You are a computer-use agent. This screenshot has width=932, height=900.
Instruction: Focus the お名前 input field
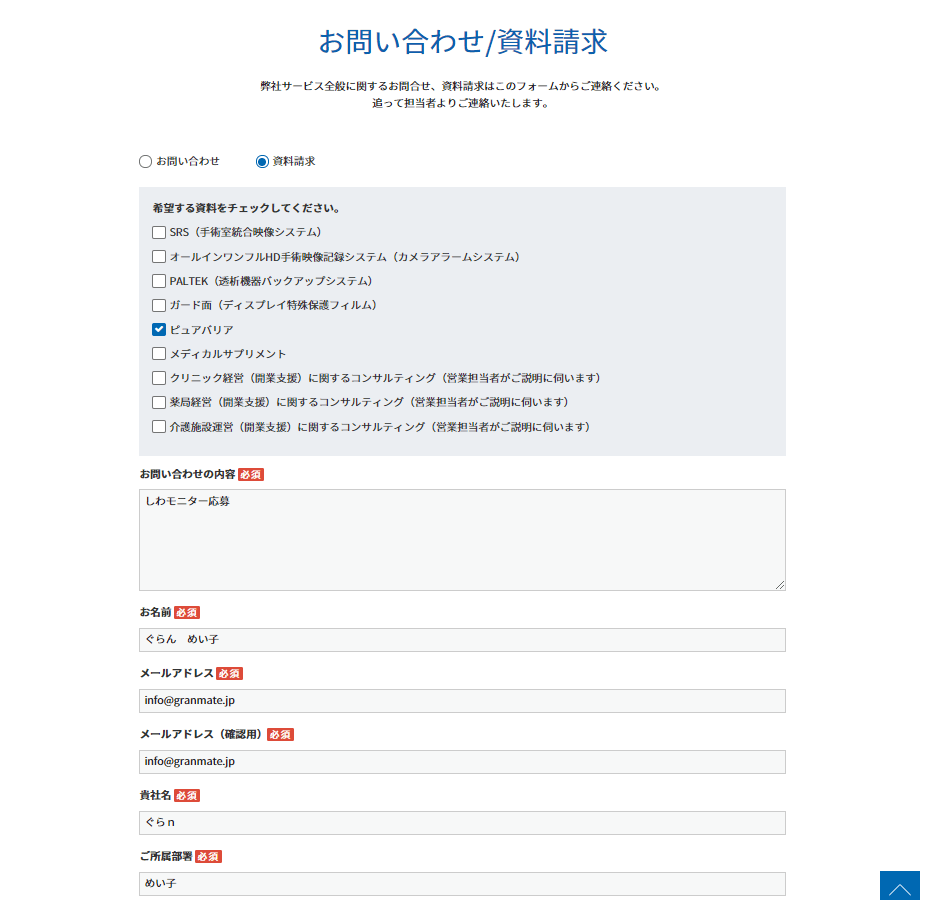(462, 640)
